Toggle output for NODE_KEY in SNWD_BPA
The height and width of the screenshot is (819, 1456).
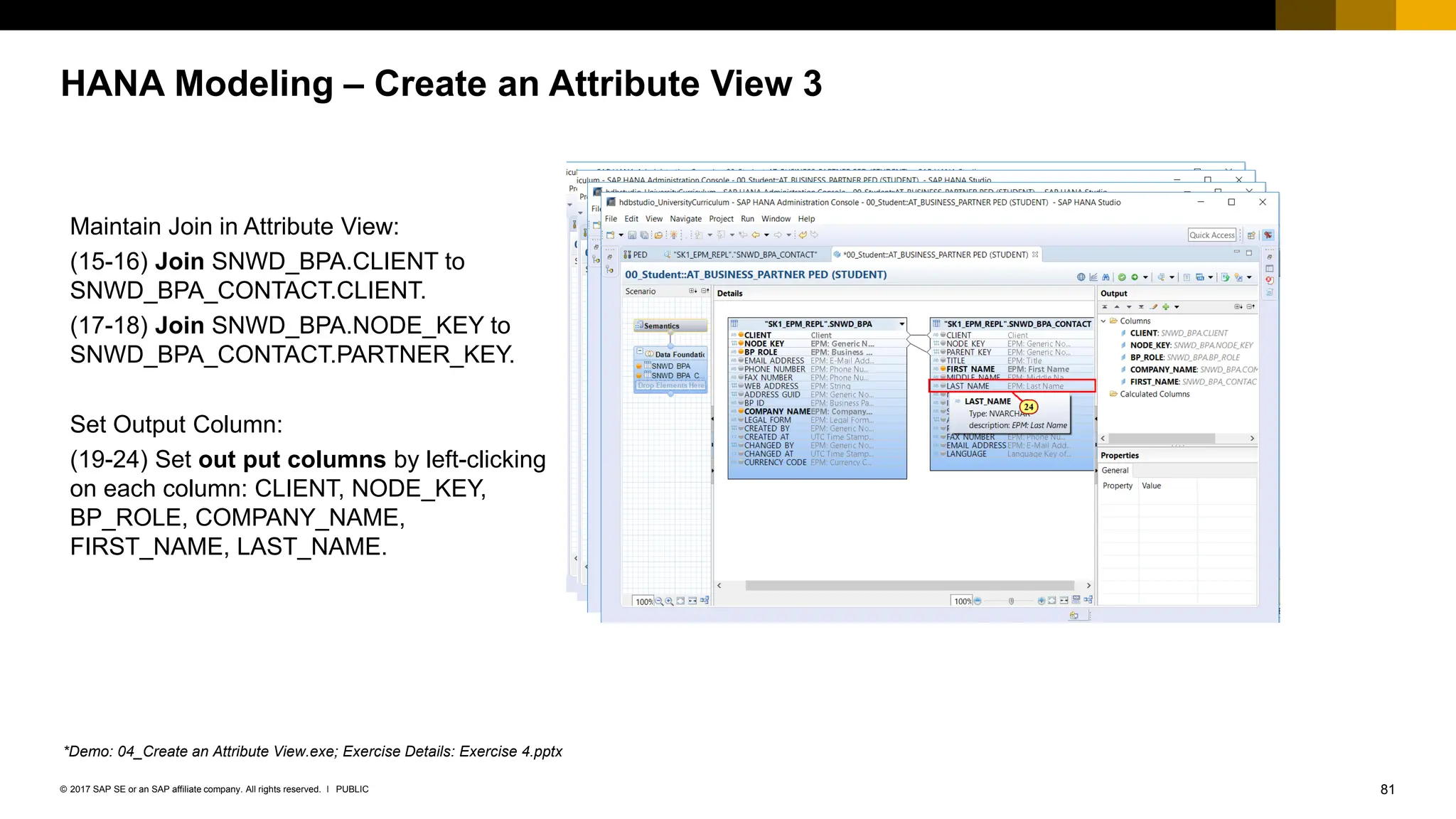(x=740, y=343)
